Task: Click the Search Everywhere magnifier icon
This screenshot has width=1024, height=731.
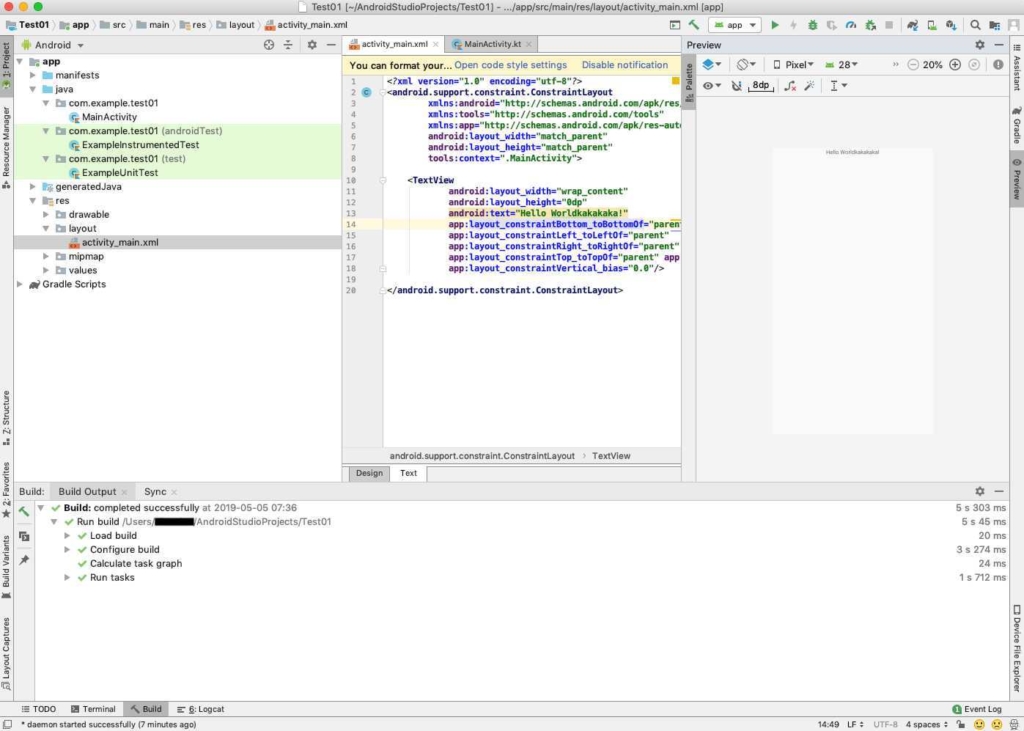Action: (x=975, y=25)
